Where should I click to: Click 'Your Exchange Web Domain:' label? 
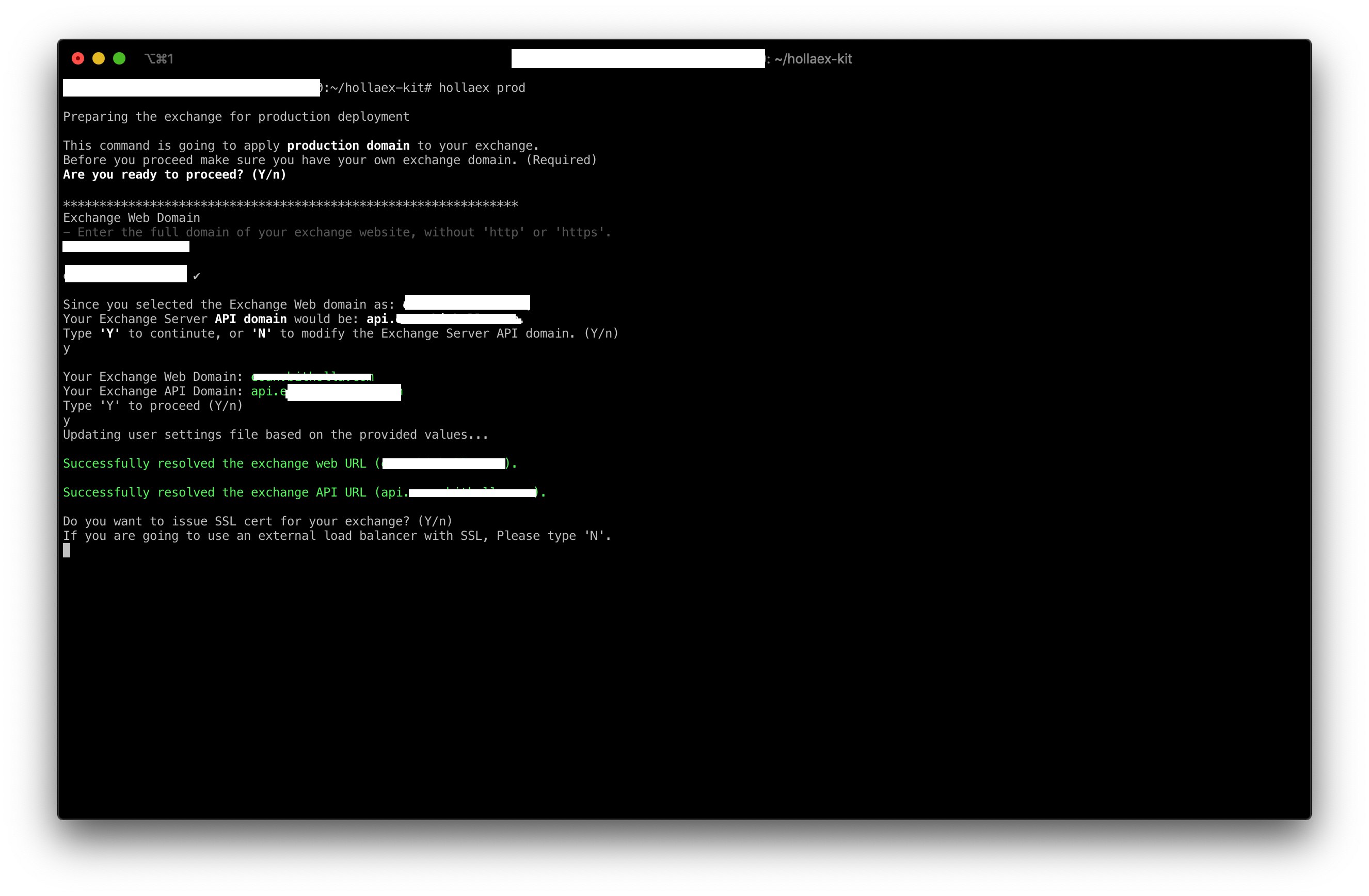tap(153, 377)
